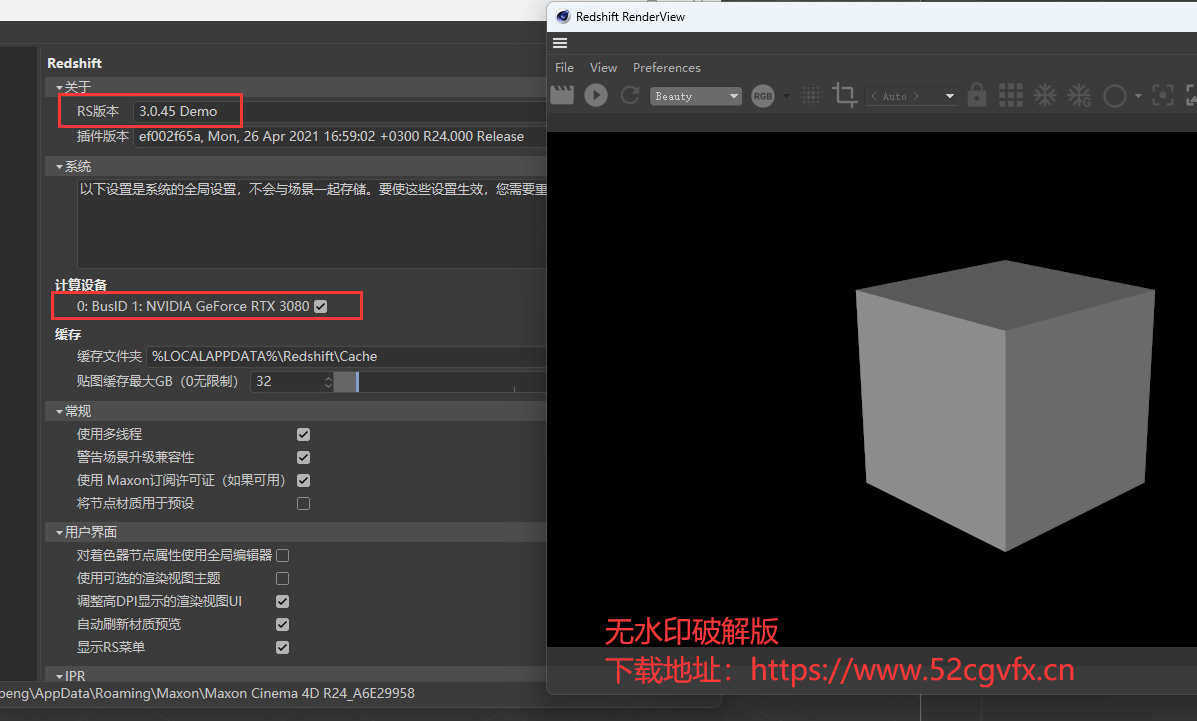This screenshot has width=1197, height=721.
Task: Click the rendered cube in RenderView
Action: pos(1005,405)
